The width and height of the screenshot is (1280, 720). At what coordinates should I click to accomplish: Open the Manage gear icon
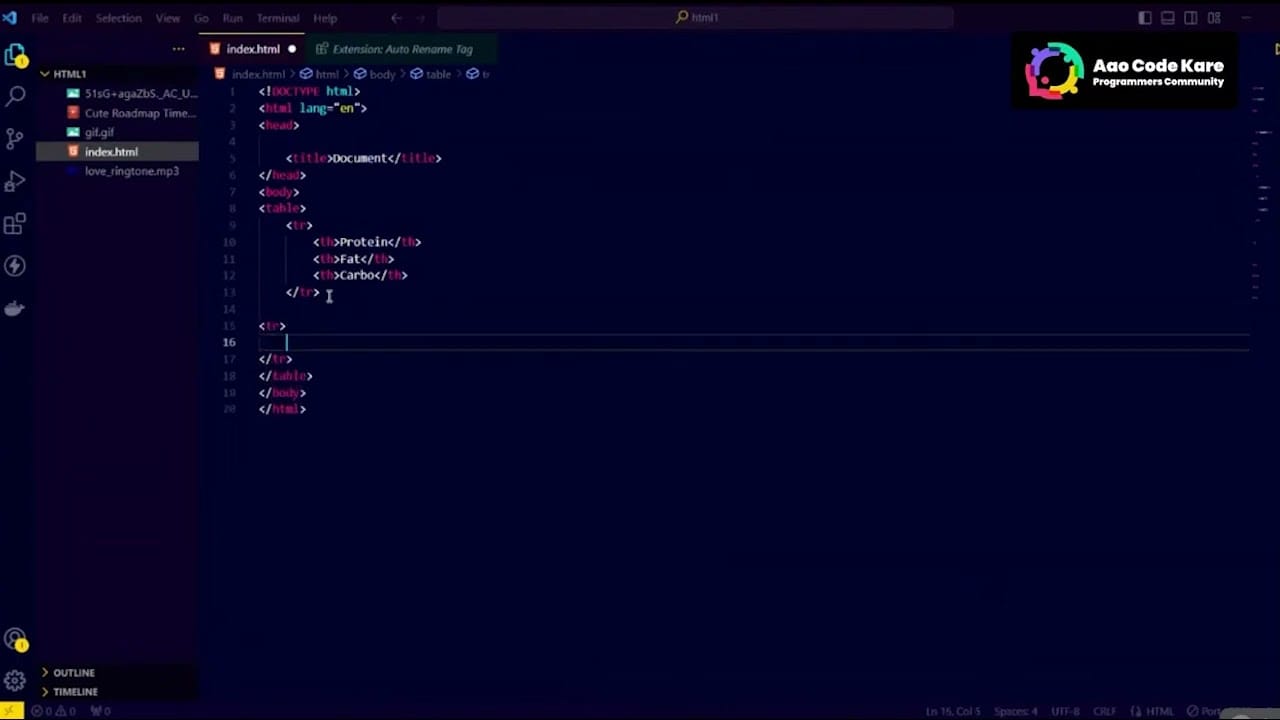pyautogui.click(x=15, y=681)
